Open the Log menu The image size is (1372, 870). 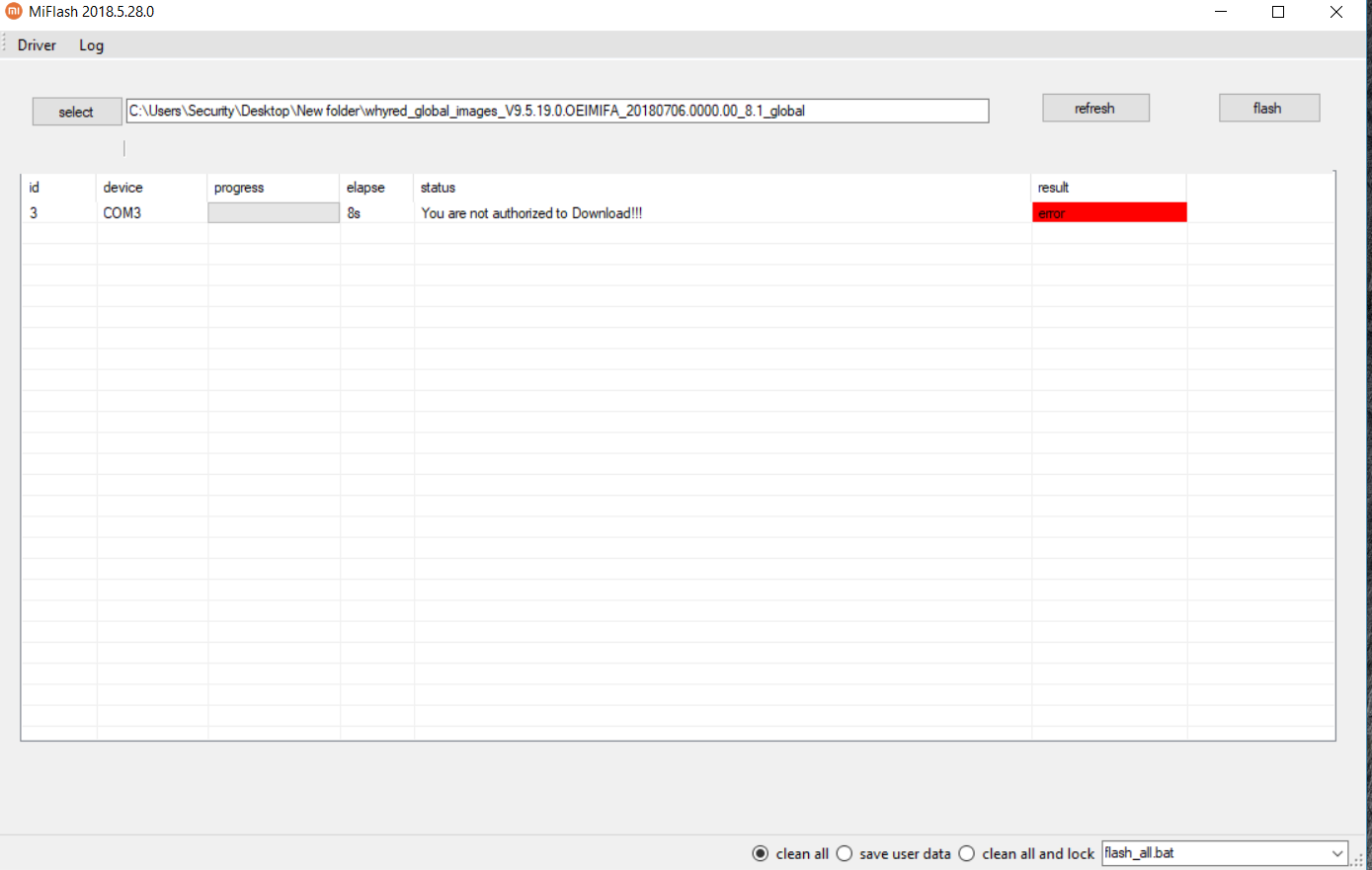click(91, 45)
